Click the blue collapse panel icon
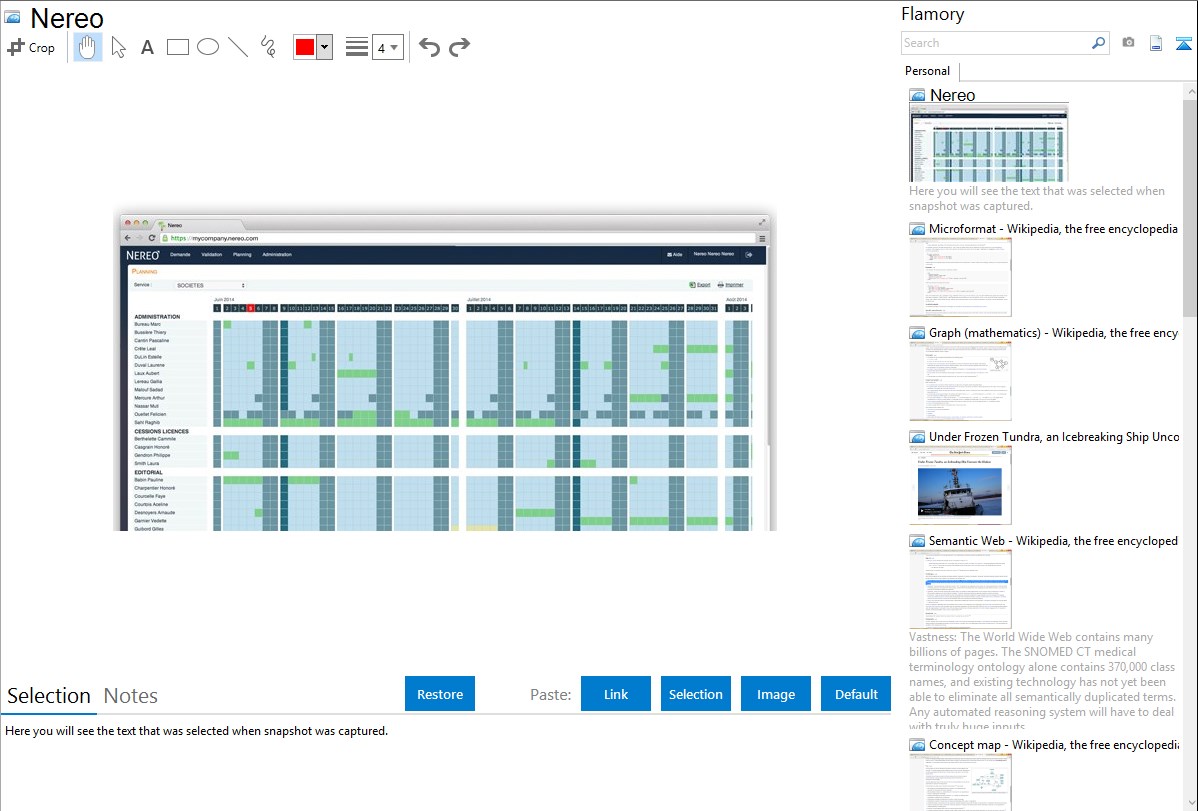Image resolution: width=1198 pixels, height=811 pixels. 1183,43
